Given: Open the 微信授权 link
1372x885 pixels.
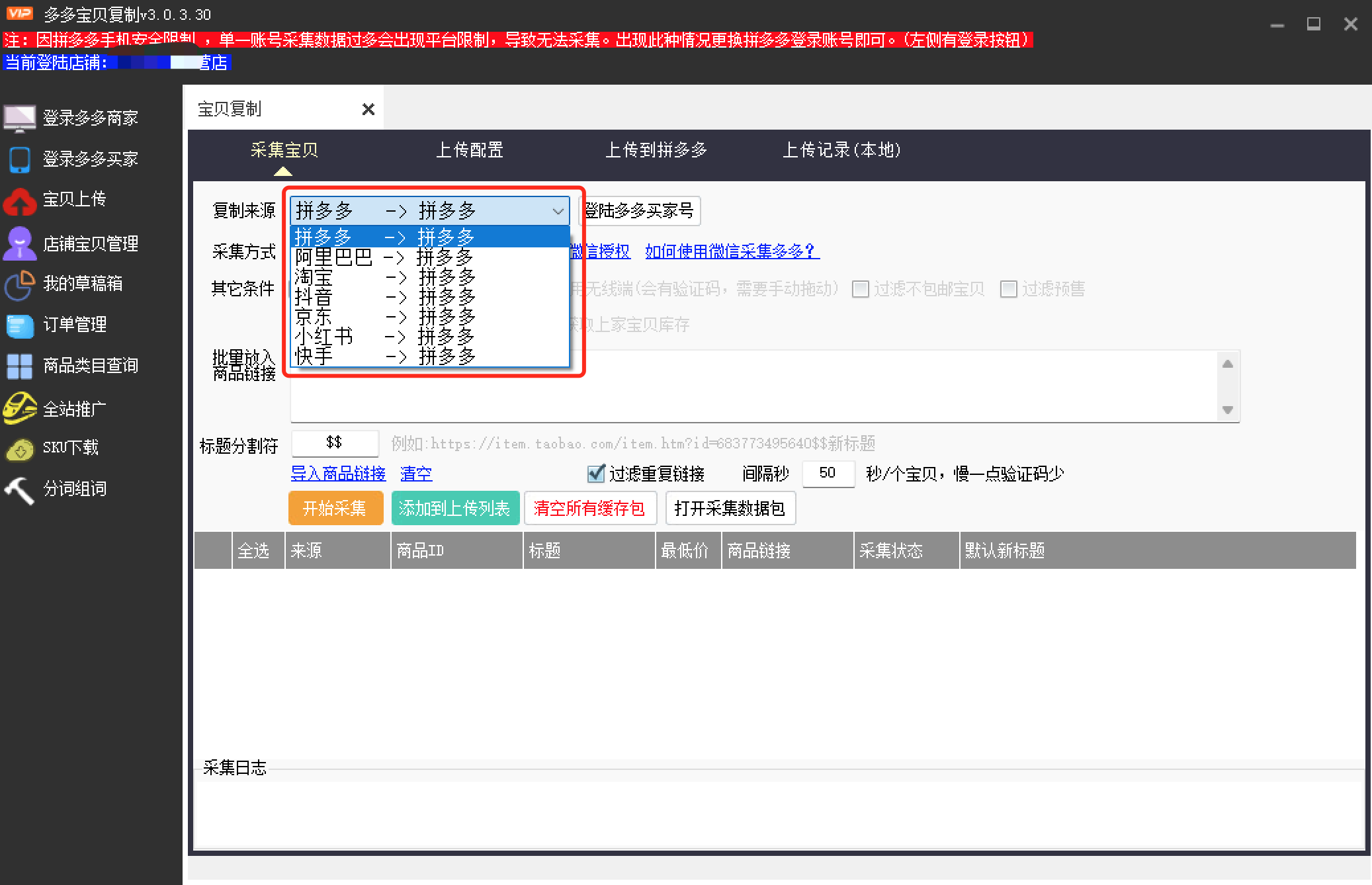Looking at the screenshot, I should click(600, 251).
